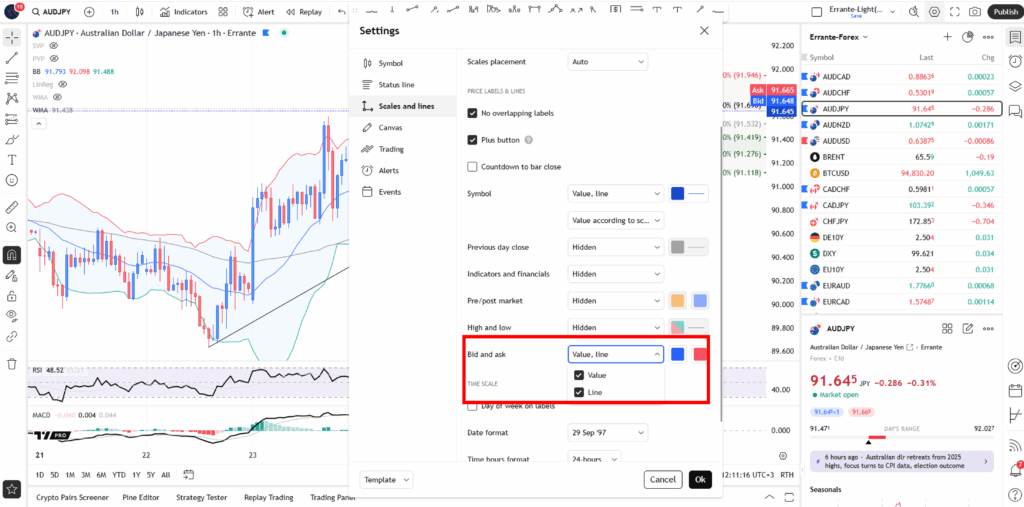The height and width of the screenshot is (507, 1024).
Task: Create an Alert from top toolbar
Action: [259, 12]
